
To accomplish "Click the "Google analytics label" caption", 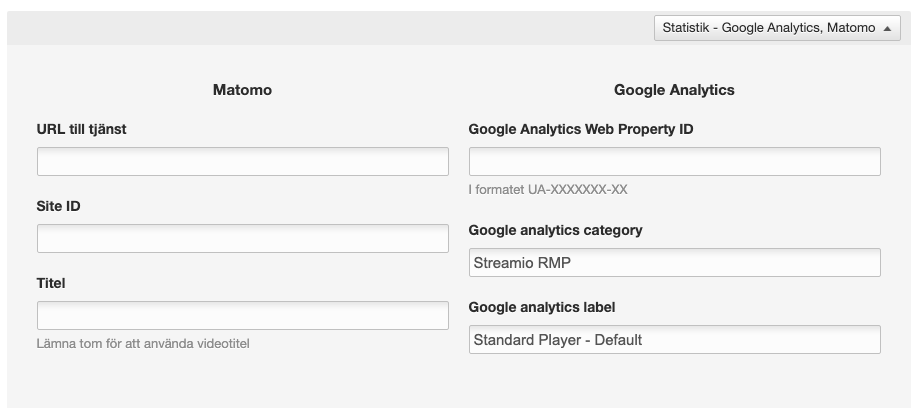I will [x=540, y=307].
